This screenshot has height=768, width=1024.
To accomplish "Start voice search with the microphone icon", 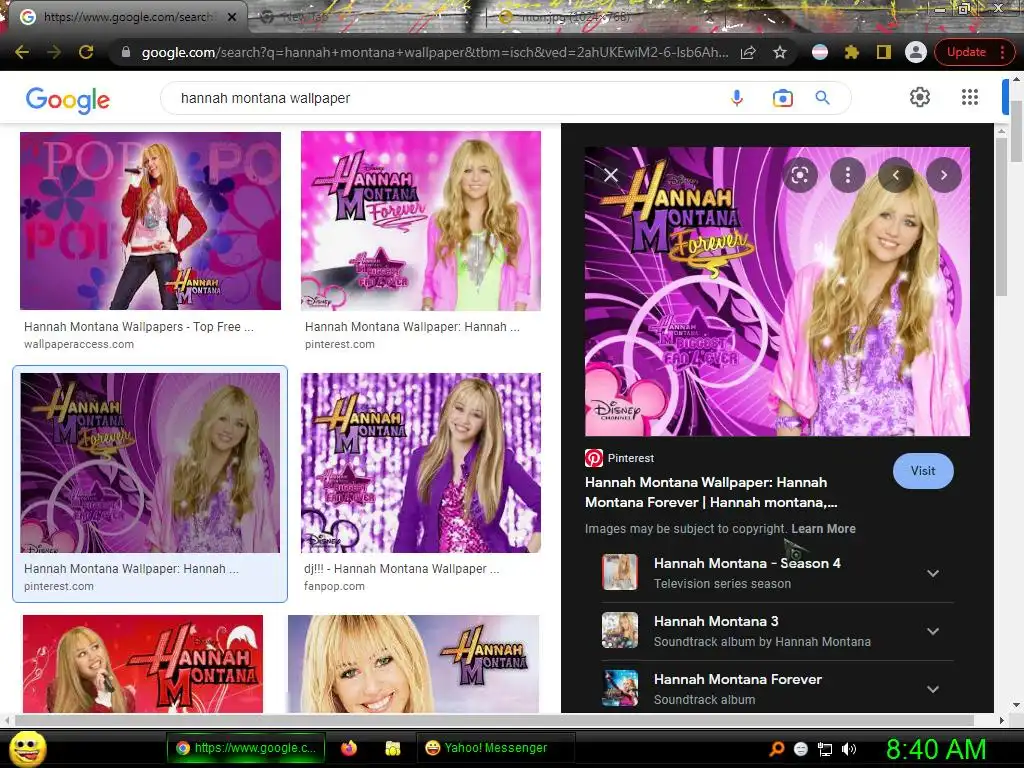I will (x=737, y=98).
